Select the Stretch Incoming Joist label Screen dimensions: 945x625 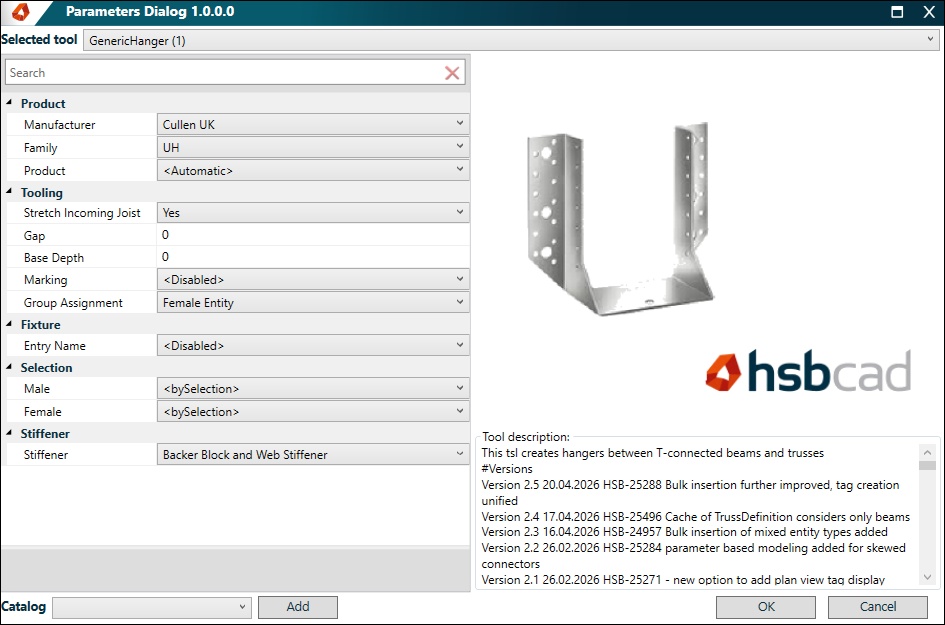click(82, 213)
